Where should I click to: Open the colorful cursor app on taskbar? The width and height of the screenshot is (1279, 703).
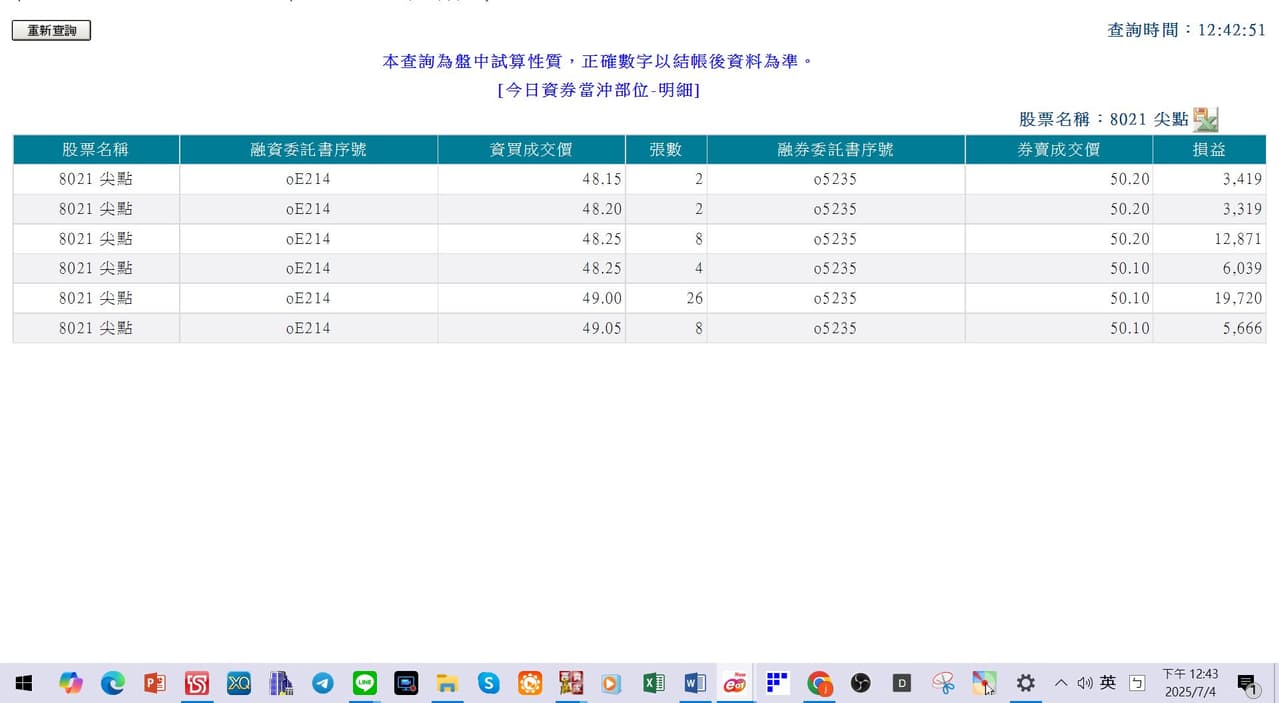point(984,683)
